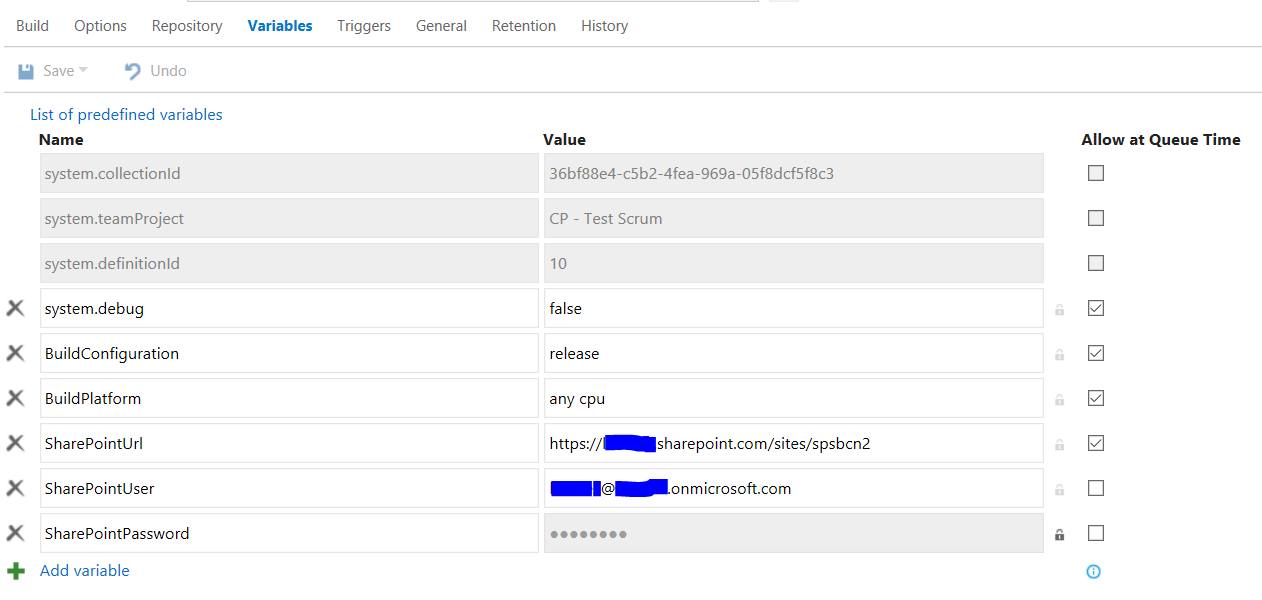This screenshot has height=600, width=1262.
Task: Click the BuildConfiguration value field
Action: [x=793, y=353]
